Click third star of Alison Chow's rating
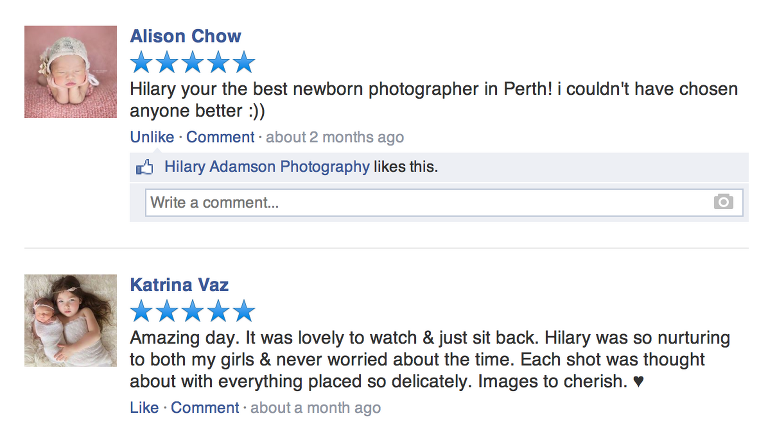 [193, 63]
